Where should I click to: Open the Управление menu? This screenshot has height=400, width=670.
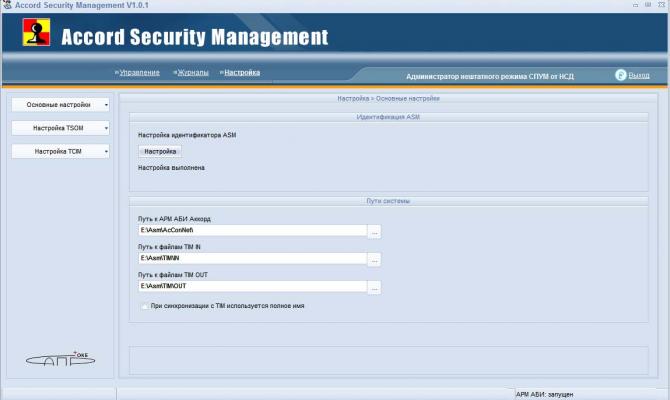139,73
